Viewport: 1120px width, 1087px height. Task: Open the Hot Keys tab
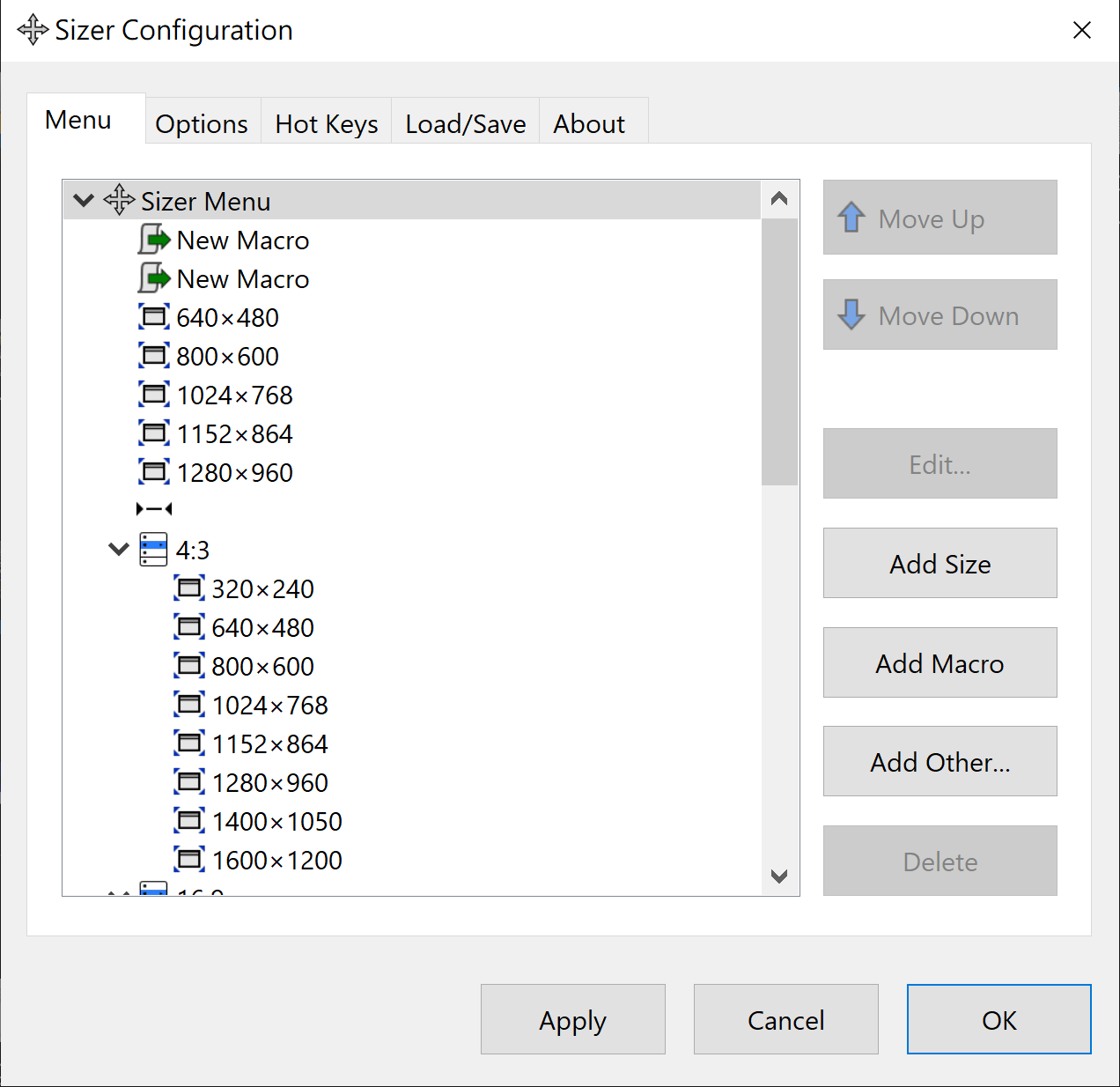click(x=326, y=124)
